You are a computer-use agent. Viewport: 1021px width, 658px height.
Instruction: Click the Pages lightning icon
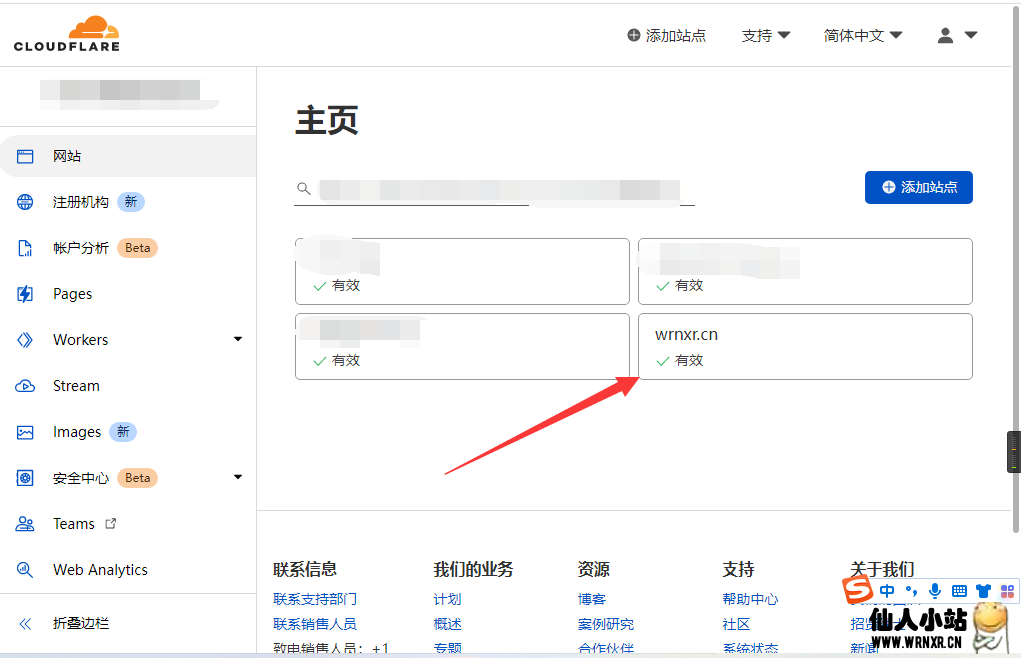pyautogui.click(x=25, y=294)
